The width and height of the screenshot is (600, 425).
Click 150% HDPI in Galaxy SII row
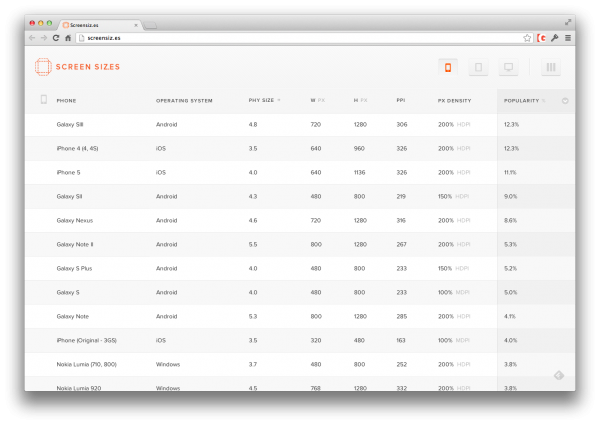[x=453, y=196]
